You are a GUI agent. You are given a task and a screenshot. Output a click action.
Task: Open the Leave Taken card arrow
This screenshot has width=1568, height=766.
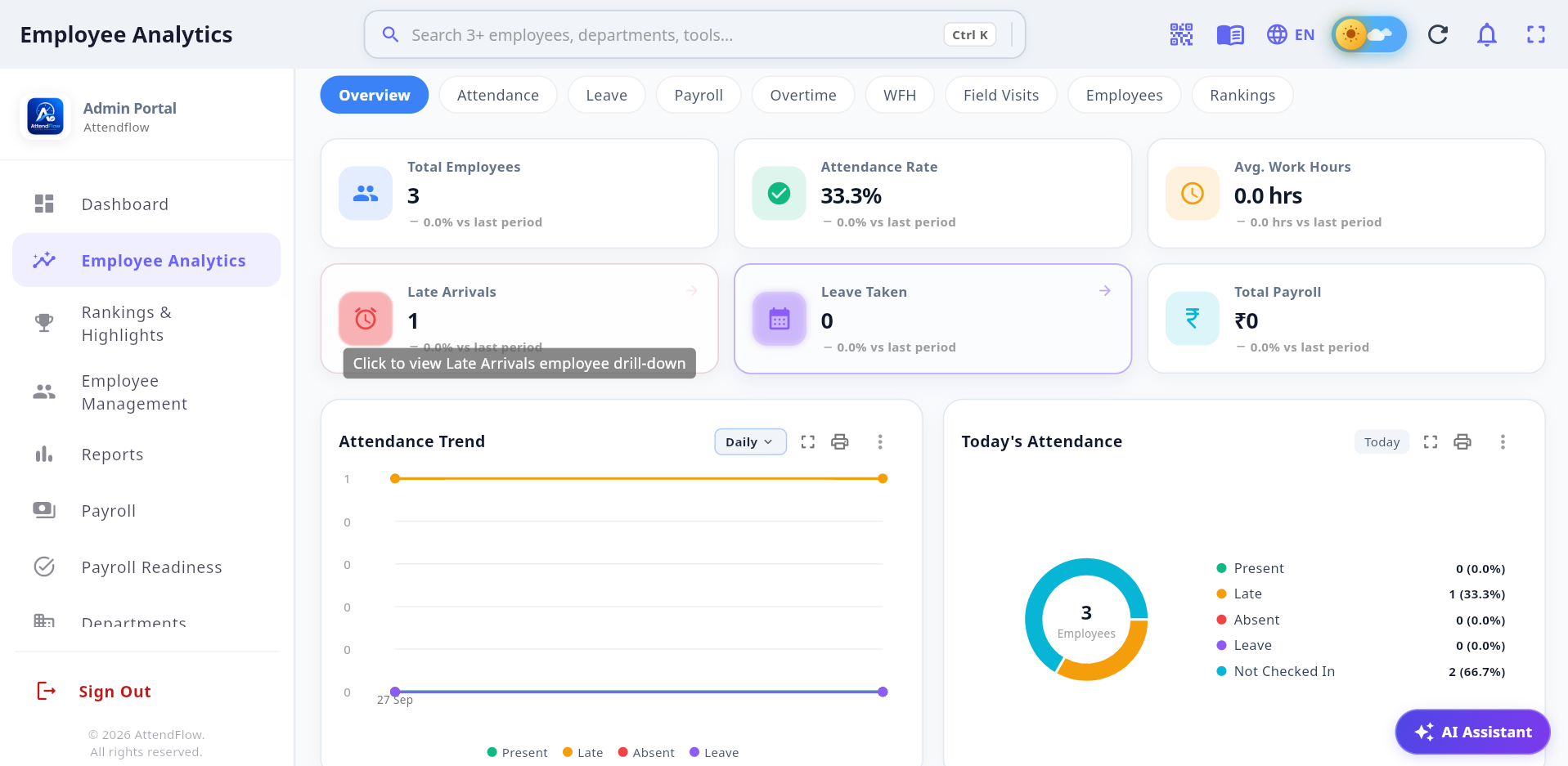pyautogui.click(x=1105, y=291)
